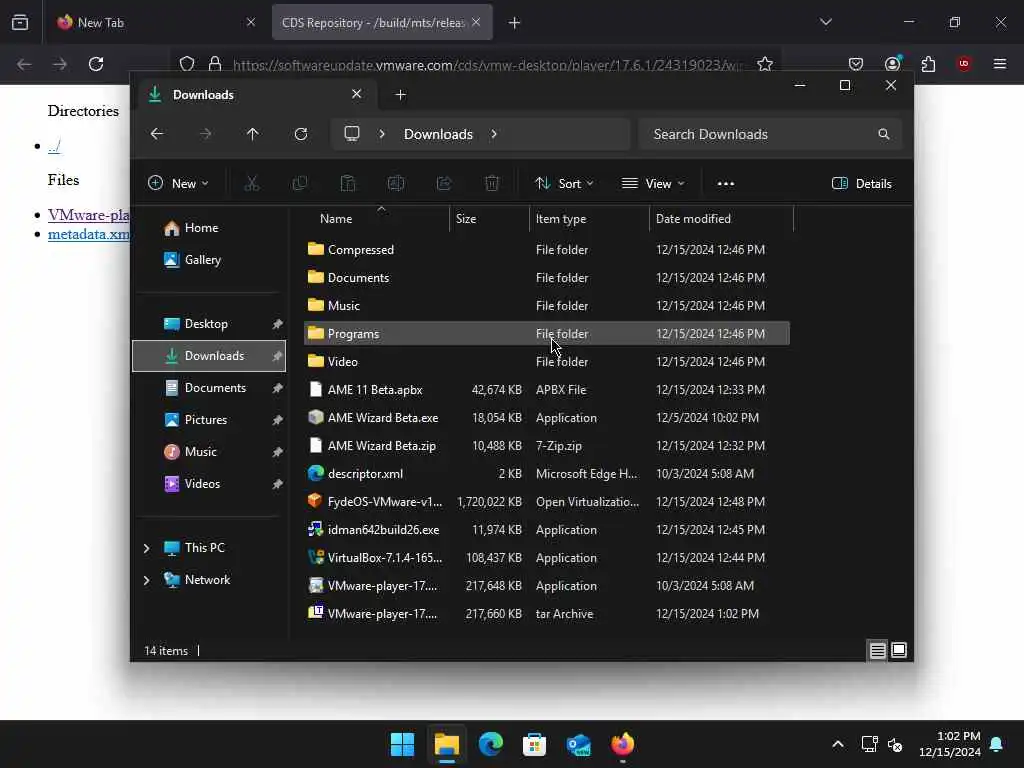Click the Rename icon in Explorer toolbar
Viewport: 1024px width, 768px height.
[x=396, y=184]
